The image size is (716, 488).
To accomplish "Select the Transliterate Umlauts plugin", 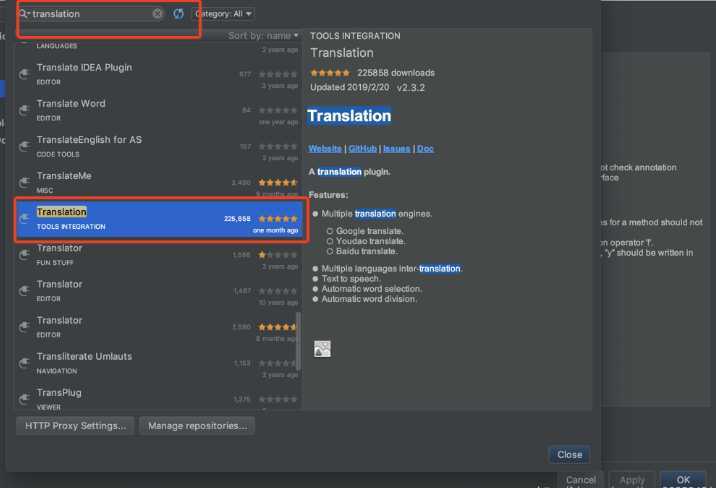I will coord(158,363).
